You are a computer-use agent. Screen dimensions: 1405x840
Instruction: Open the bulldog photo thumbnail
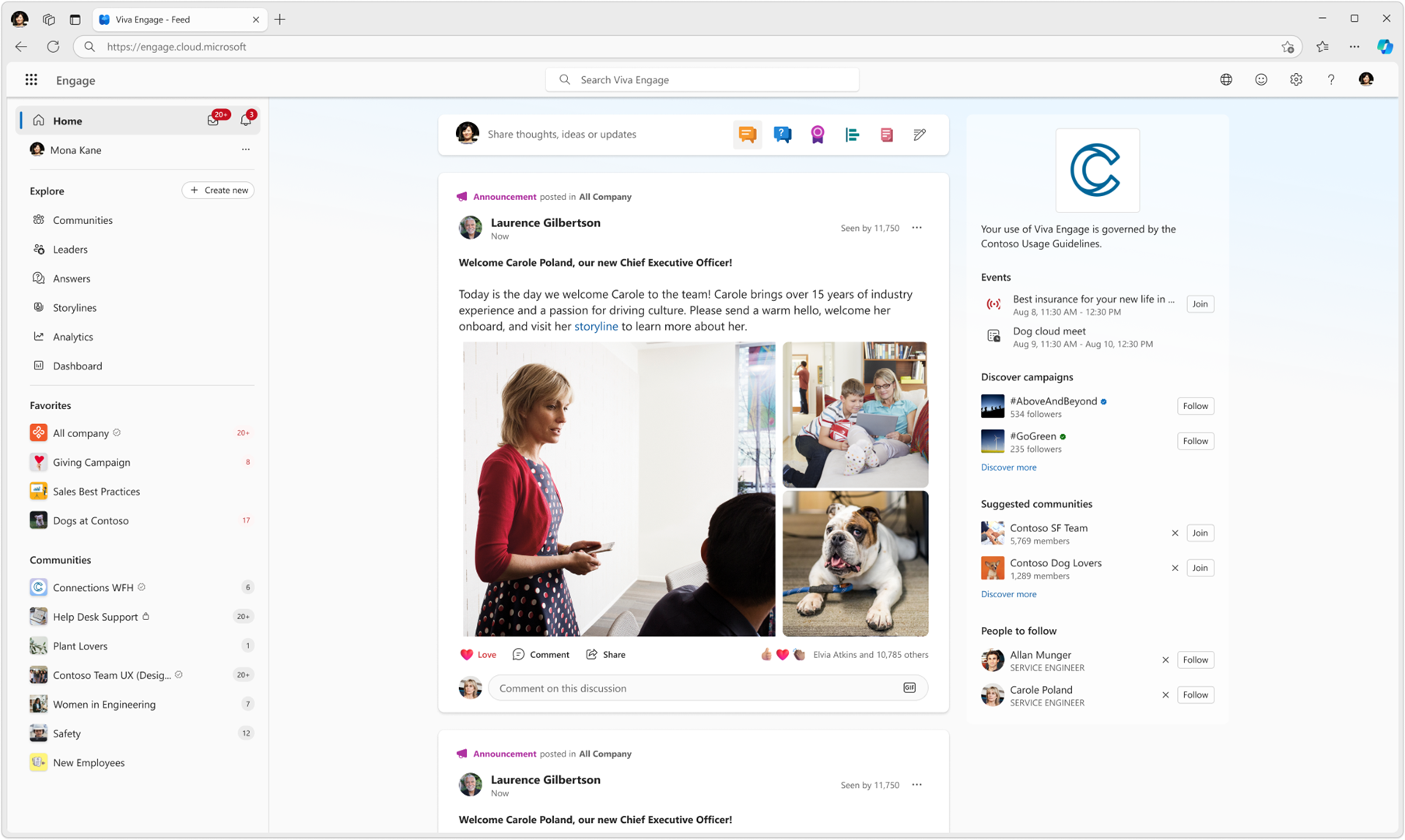pyautogui.click(x=855, y=563)
